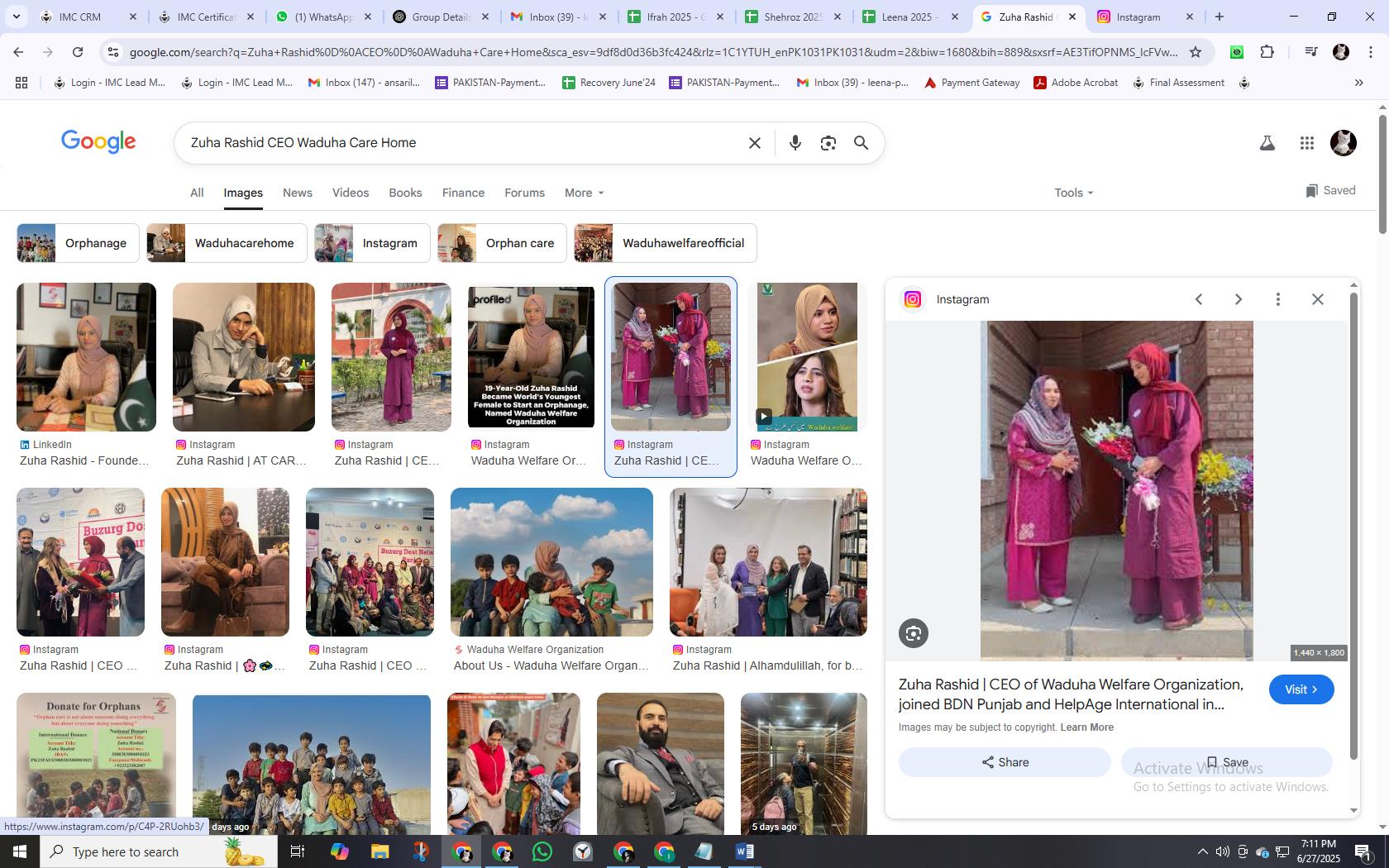Open About Us Waduha Welfare Organization image
Image resolution: width=1389 pixels, height=868 pixels.
[551, 562]
